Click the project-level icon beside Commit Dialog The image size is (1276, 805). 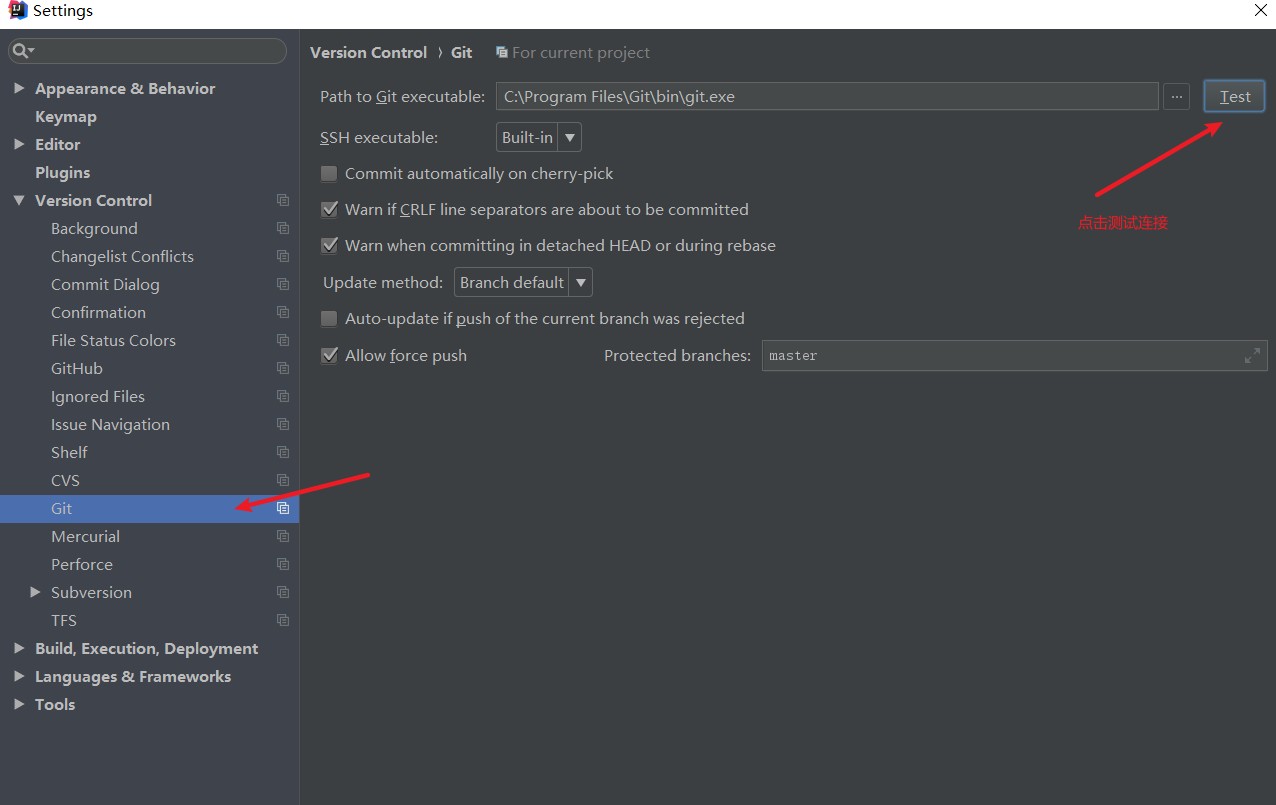(x=283, y=284)
